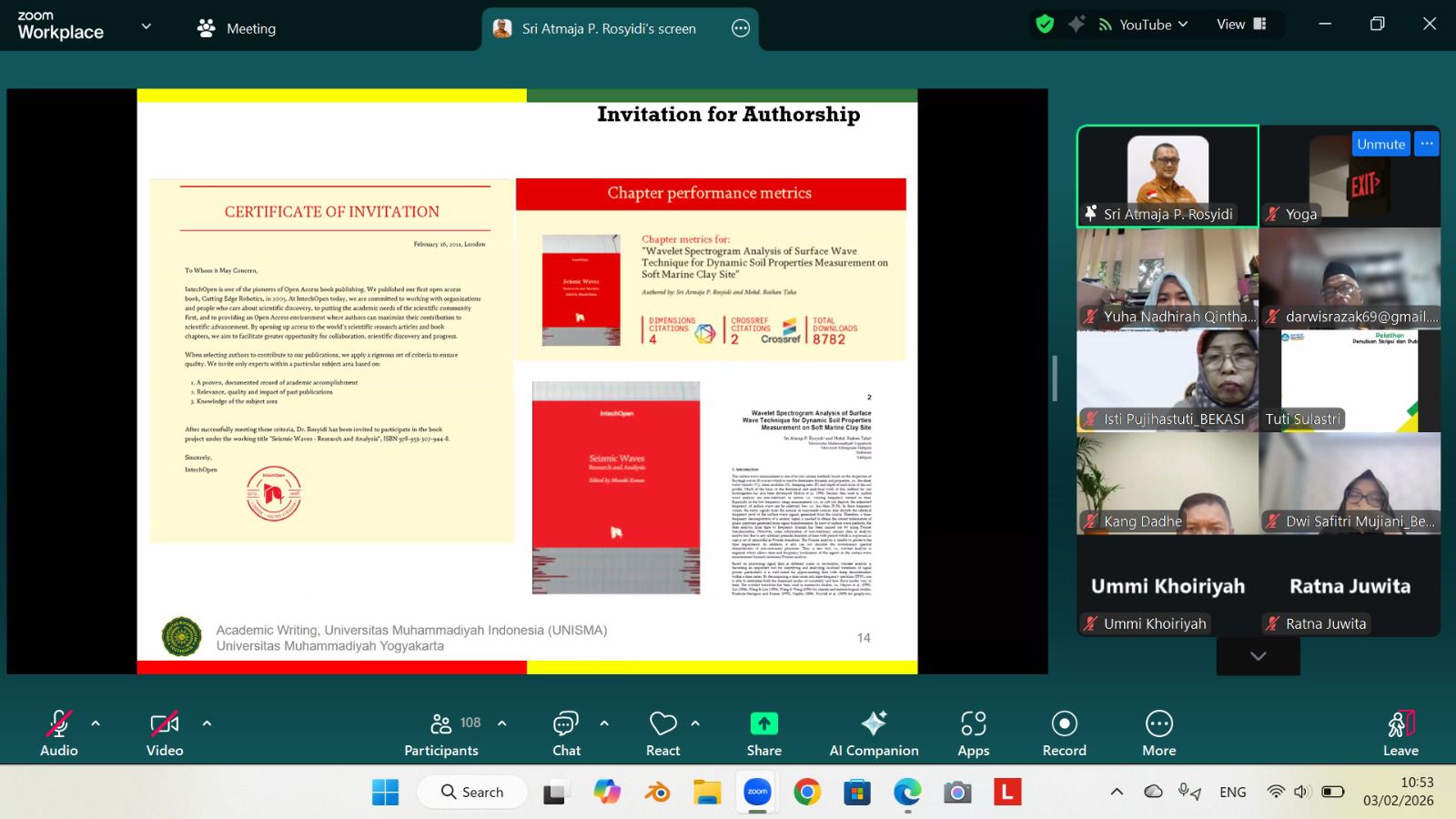Click the microphone location tray icon
This screenshot has height=819, width=1456.
click(1189, 792)
